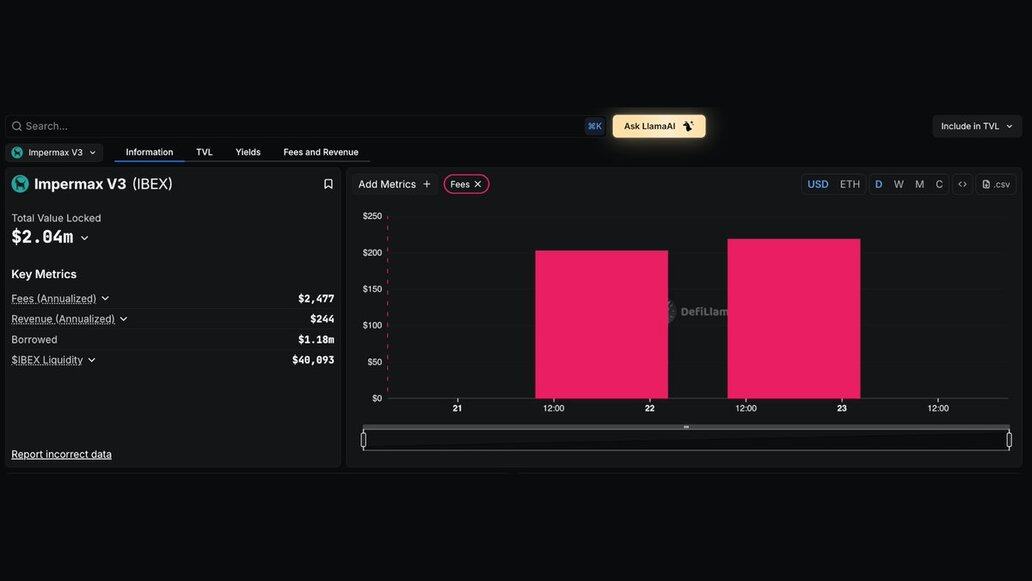
Task: Set chart interval to weekly (W)
Action: (x=899, y=184)
